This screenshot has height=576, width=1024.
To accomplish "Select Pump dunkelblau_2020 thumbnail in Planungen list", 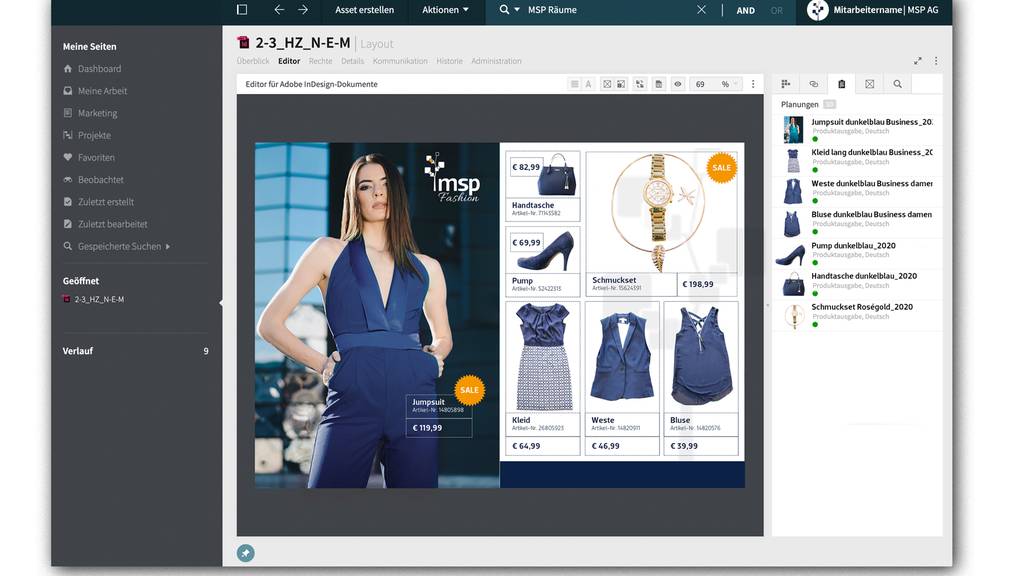I will pyautogui.click(x=792, y=254).
